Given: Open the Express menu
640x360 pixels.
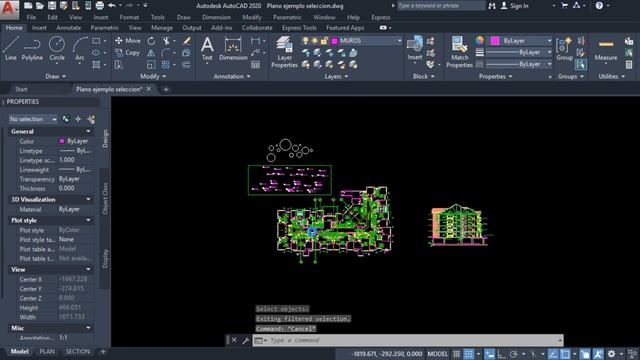Looking at the screenshot, I should 380,17.
